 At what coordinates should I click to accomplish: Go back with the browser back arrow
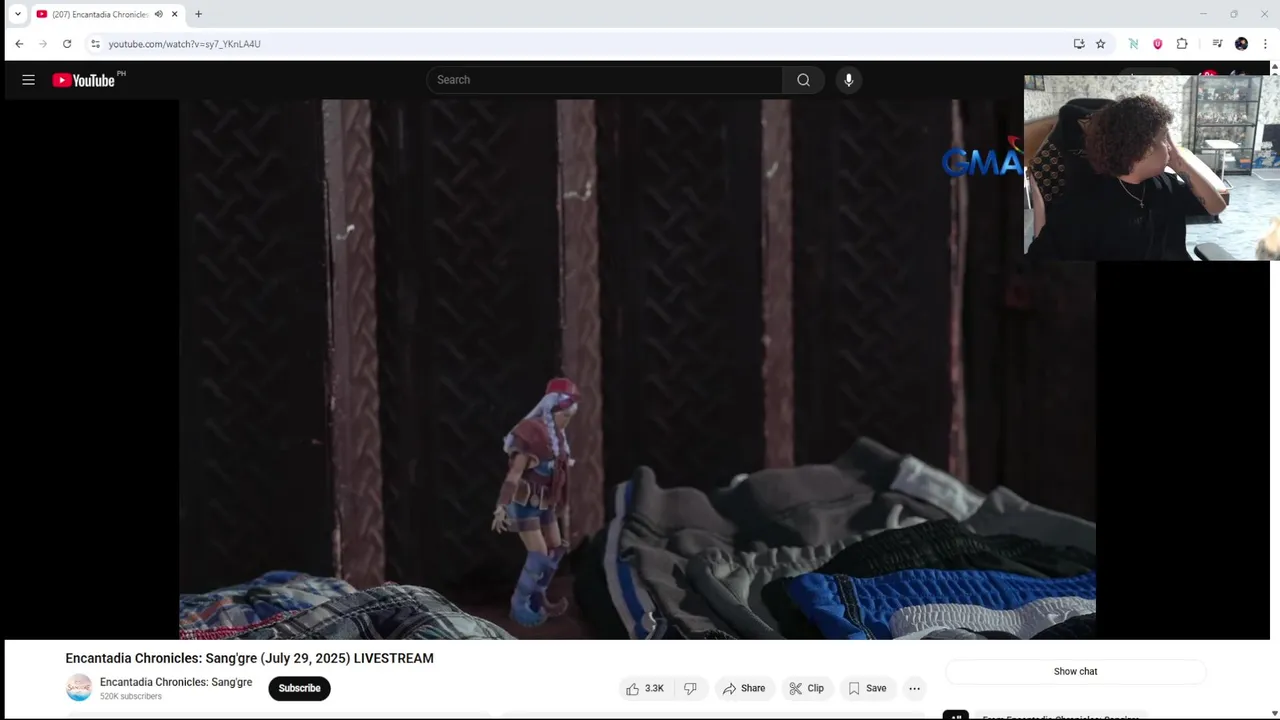(x=19, y=44)
